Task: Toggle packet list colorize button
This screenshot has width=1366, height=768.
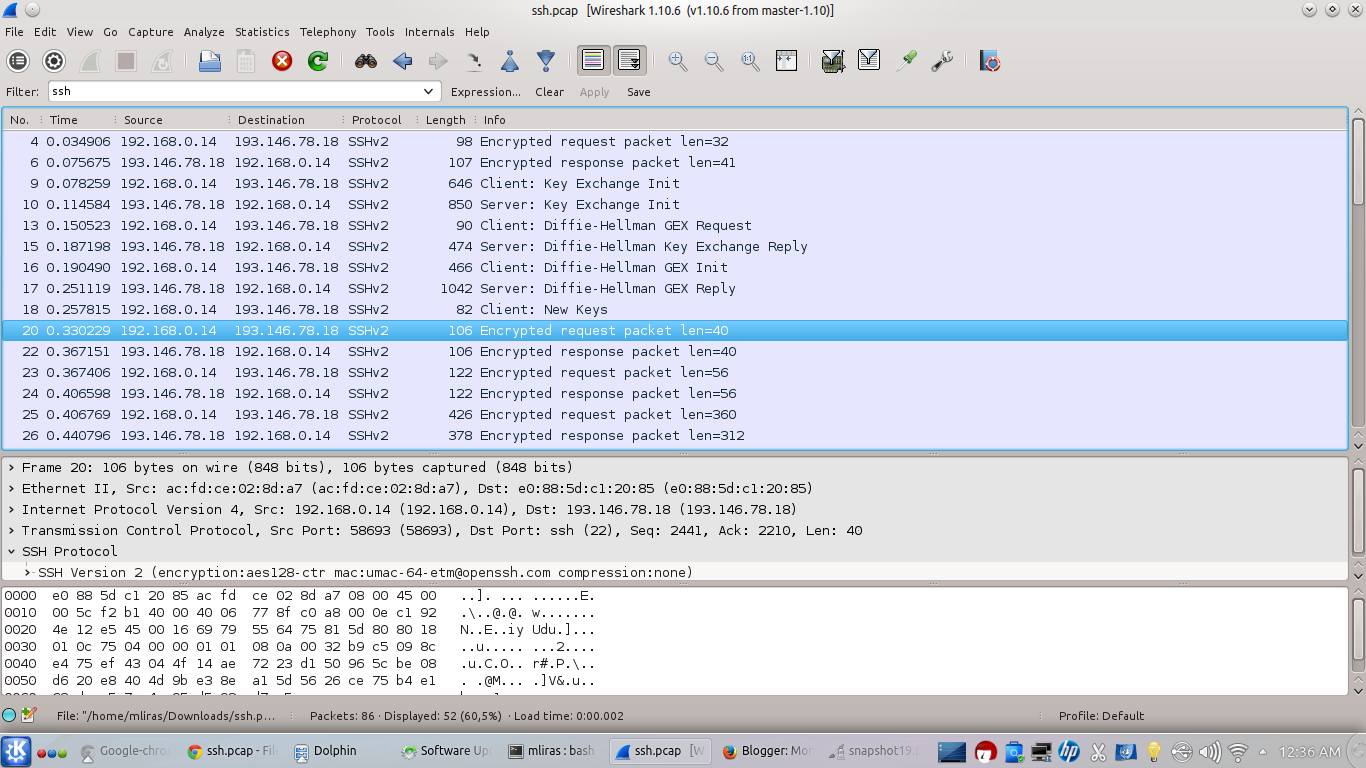Action: (593, 61)
